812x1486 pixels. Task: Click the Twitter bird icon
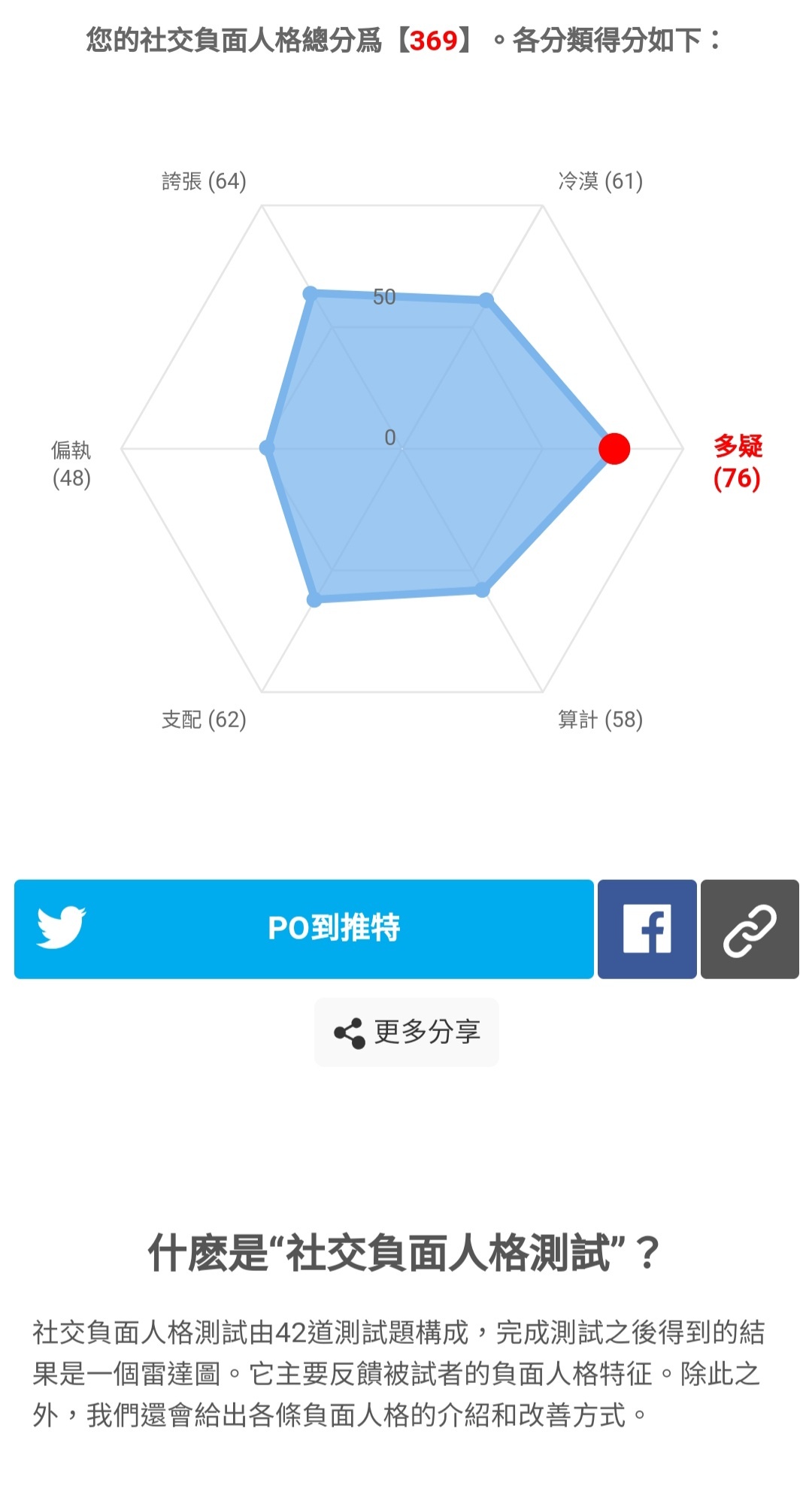[x=62, y=927]
